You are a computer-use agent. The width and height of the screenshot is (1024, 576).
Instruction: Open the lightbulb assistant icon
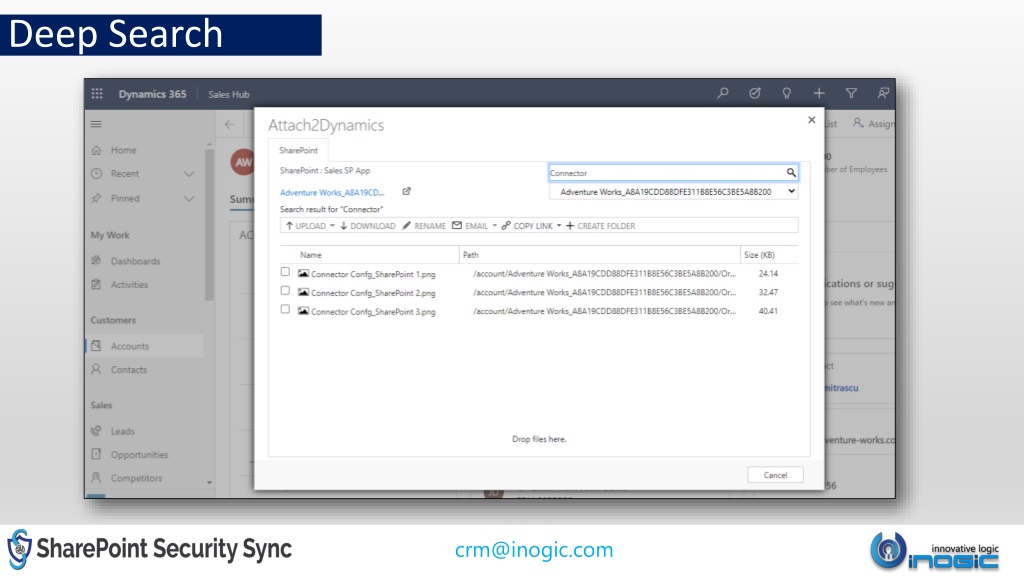coord(786,93)
